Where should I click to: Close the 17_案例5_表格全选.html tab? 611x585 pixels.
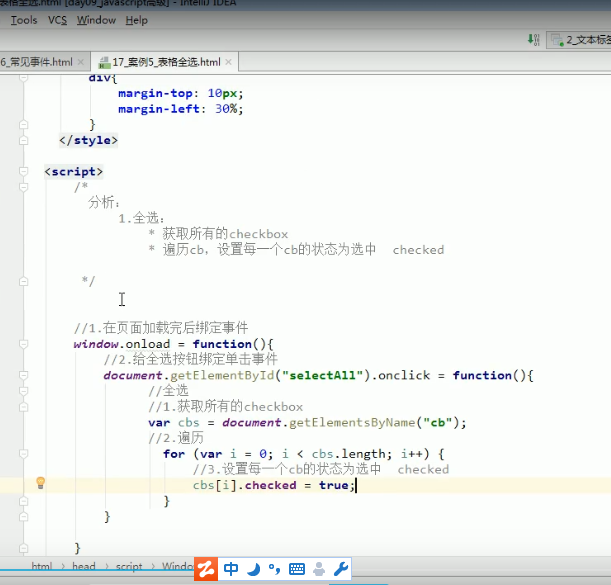pyautogui.click(x=228, y=62)
